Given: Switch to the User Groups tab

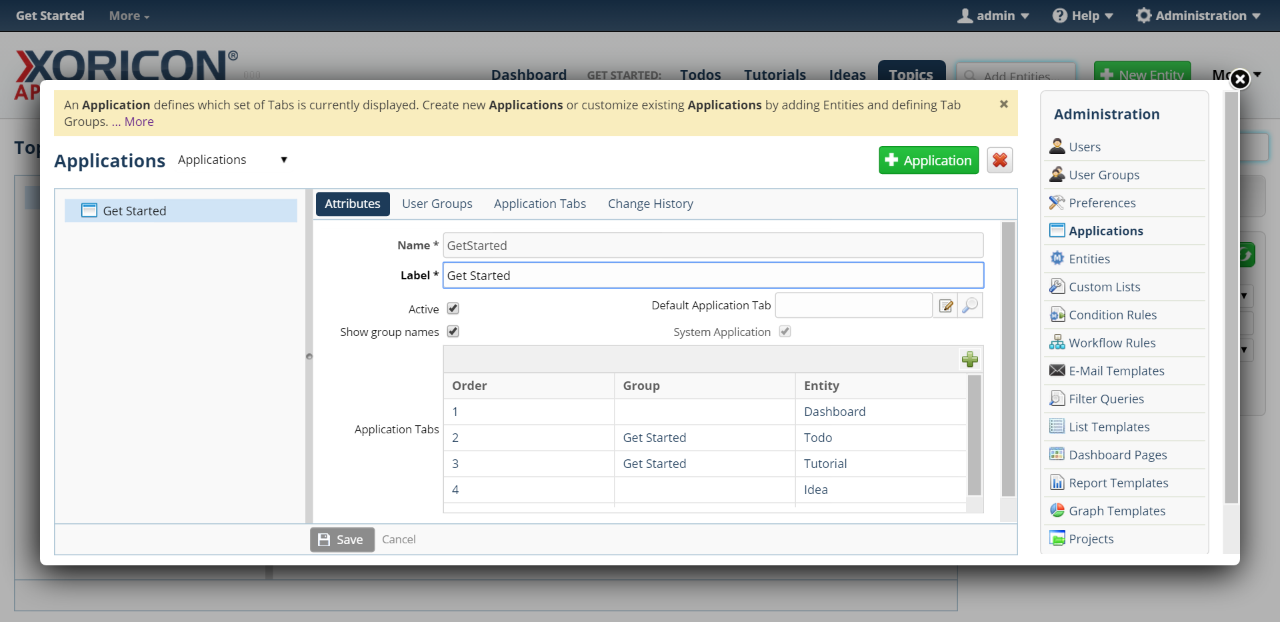Looking at the screenshot, I should pos(437,204).
